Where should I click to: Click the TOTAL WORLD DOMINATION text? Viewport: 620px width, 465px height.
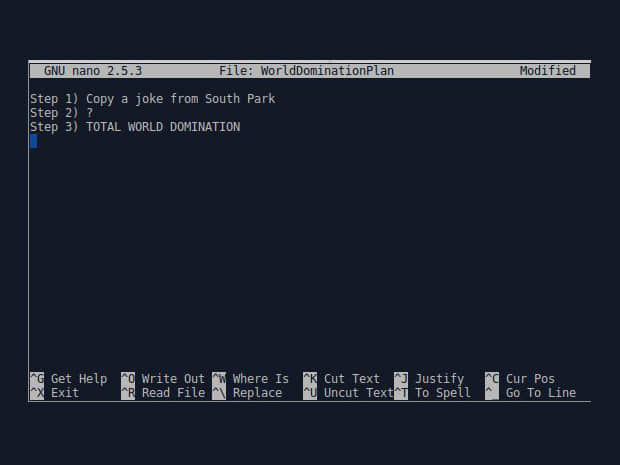163,127
